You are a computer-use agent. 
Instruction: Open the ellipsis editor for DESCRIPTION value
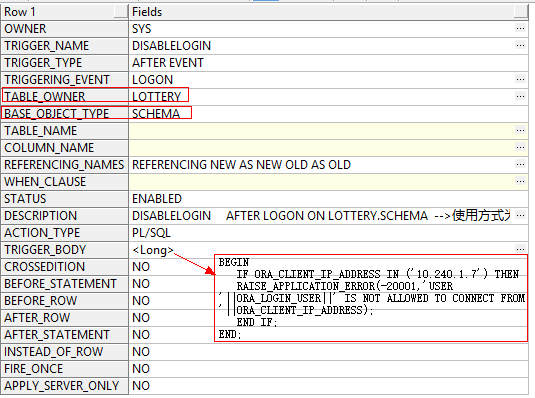point(520,216)
